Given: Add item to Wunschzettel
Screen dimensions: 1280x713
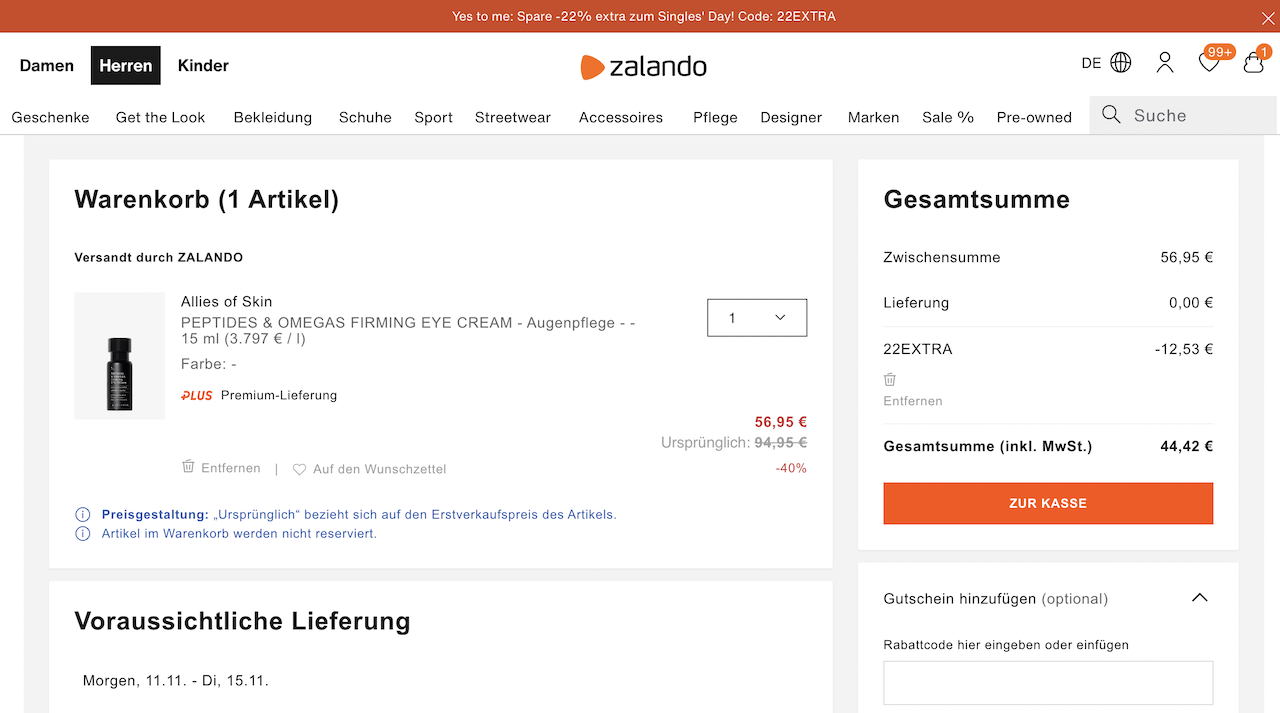Looking at the screenshot, I should (x=370, y=469).
